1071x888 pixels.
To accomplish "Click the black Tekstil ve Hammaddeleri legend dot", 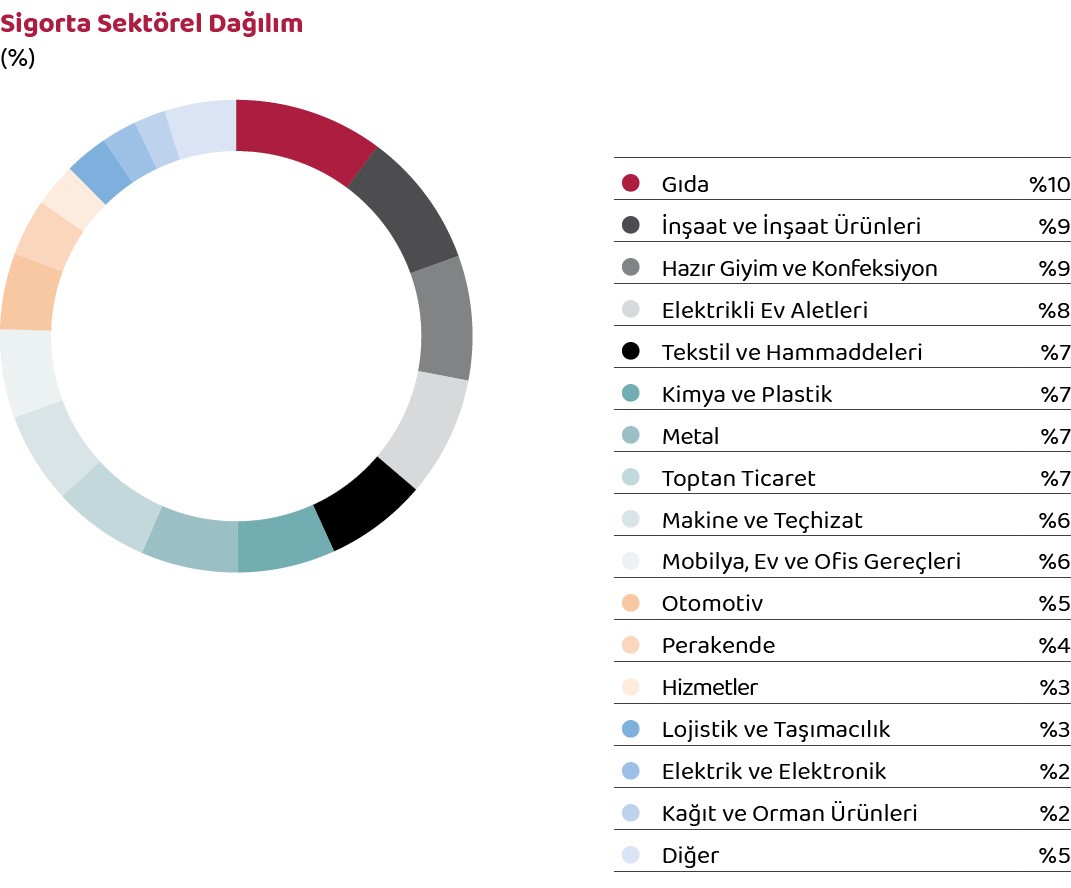I will click(x=630, y=351).
